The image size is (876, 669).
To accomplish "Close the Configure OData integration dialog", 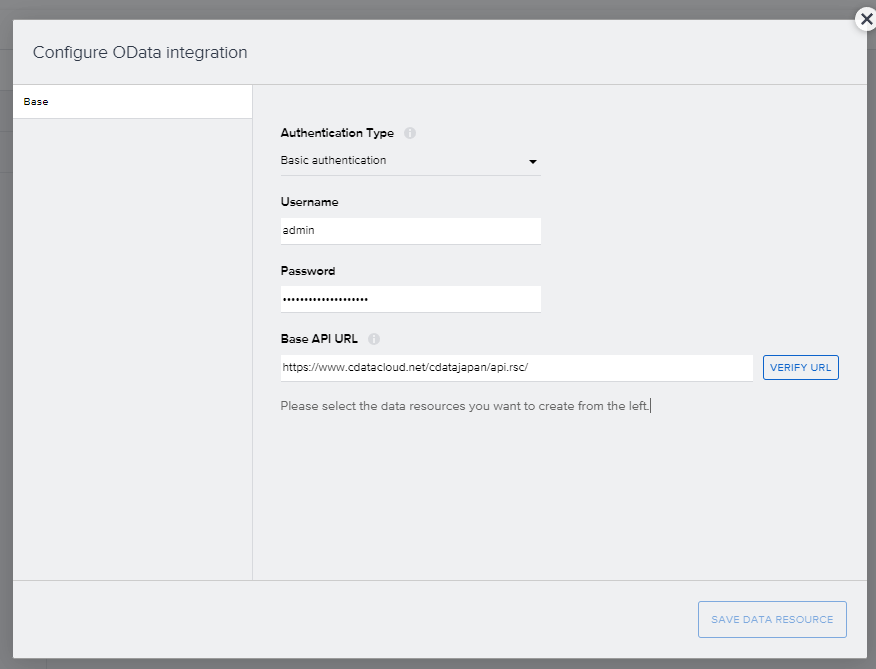I will 866,19.
